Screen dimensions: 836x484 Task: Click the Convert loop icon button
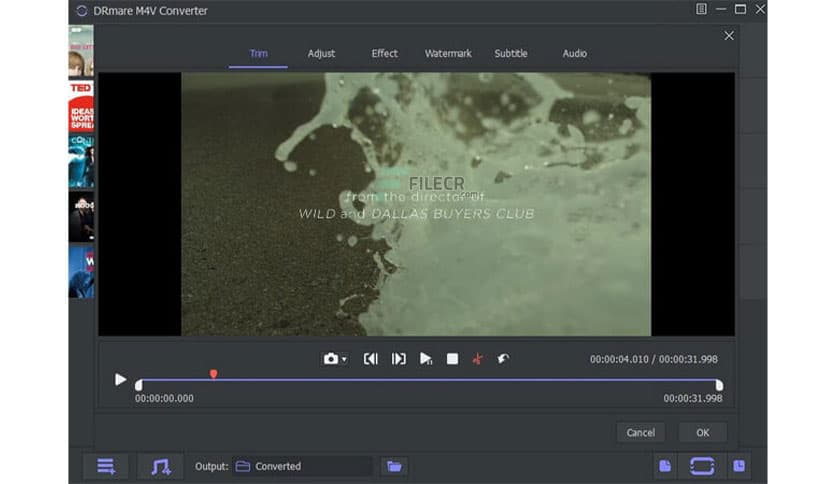[x=702, y=466]
